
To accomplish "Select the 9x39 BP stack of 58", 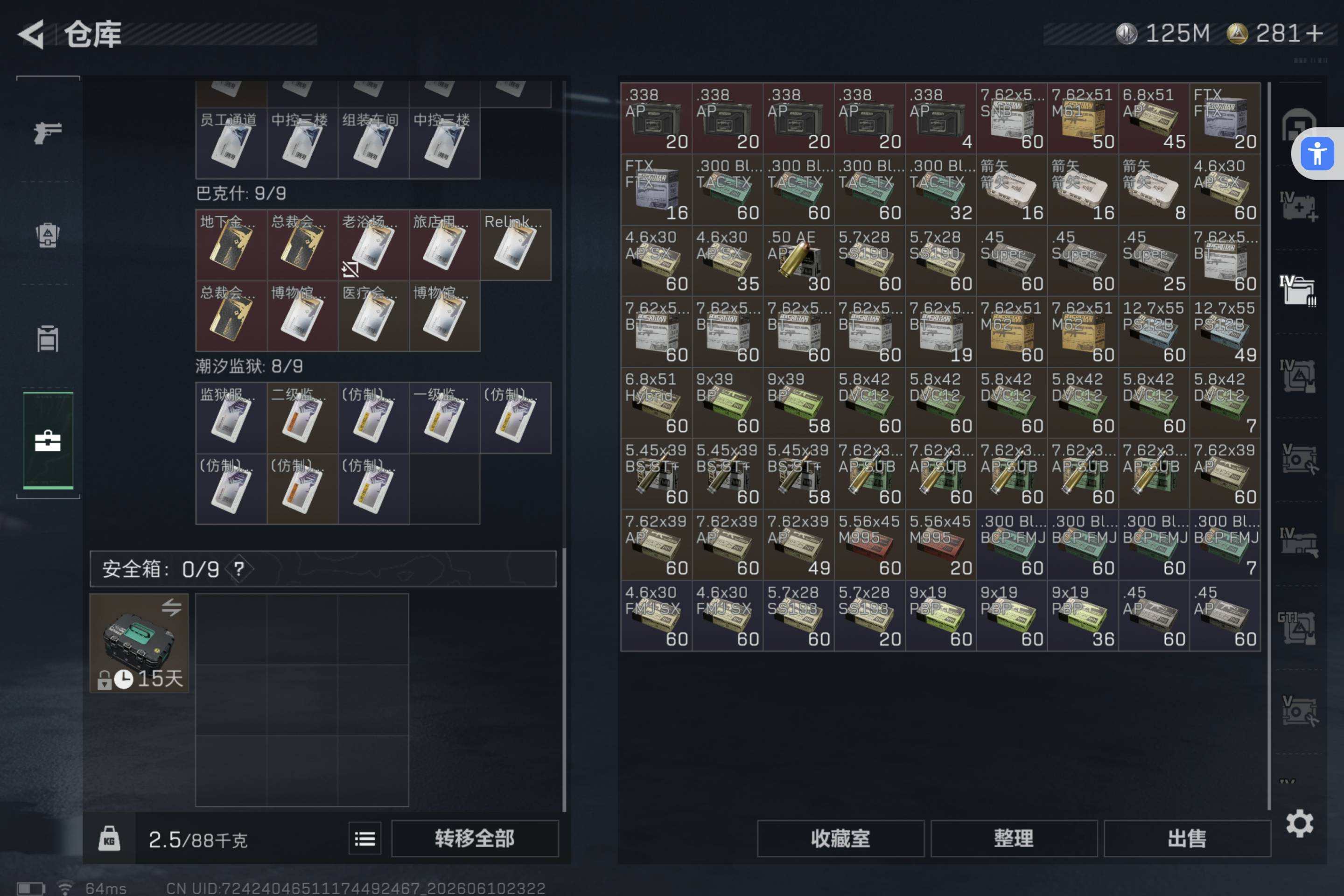I will [x=799, y=403].
